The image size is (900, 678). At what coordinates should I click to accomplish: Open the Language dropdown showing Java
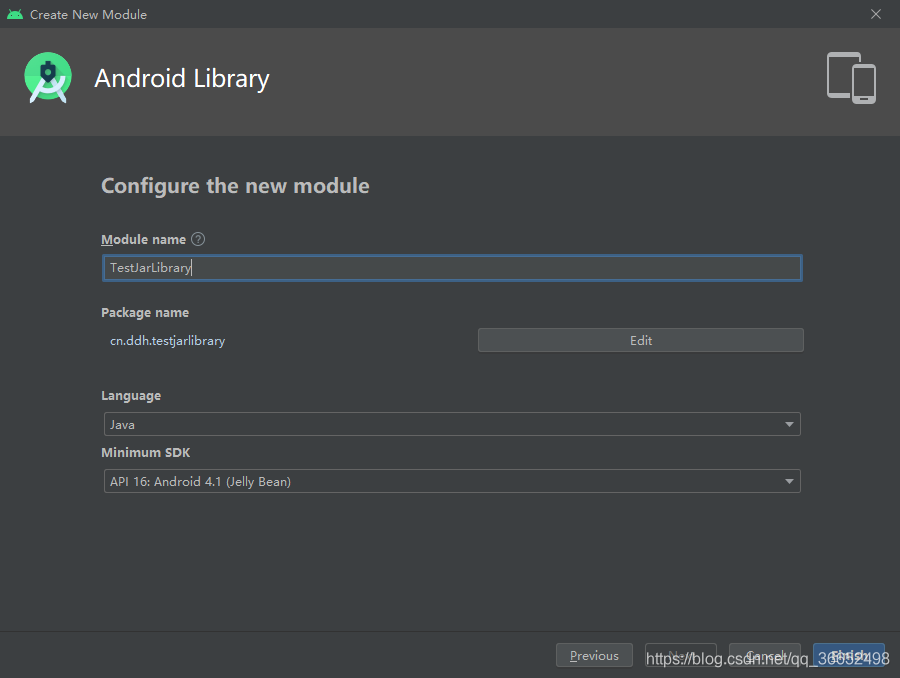click(x=452, y=424)
